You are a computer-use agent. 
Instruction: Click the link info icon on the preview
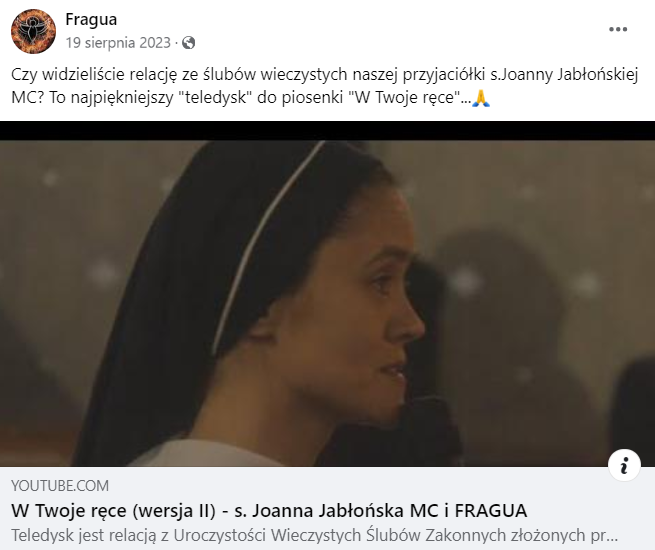tap(625, 465)
